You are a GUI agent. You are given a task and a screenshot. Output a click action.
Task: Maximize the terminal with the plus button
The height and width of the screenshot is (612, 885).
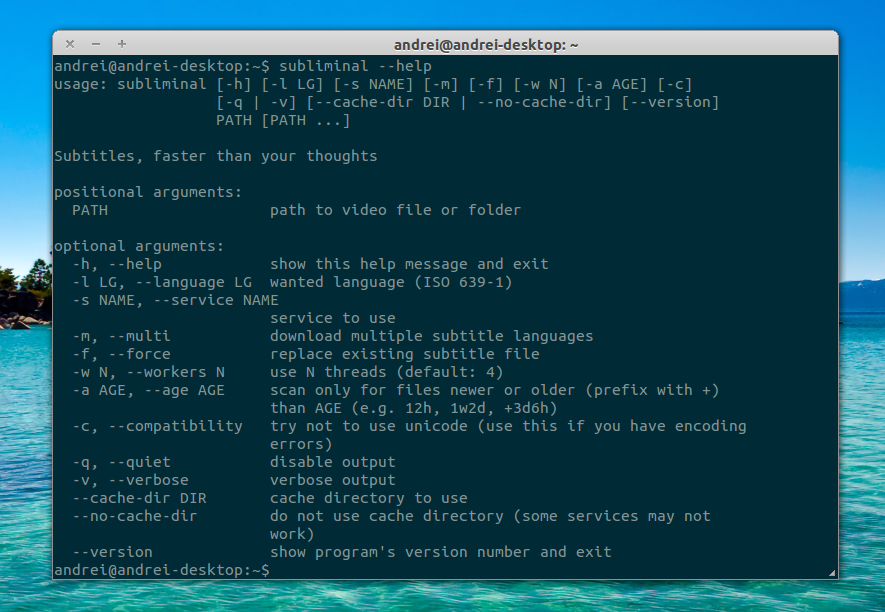click(122, 43)
